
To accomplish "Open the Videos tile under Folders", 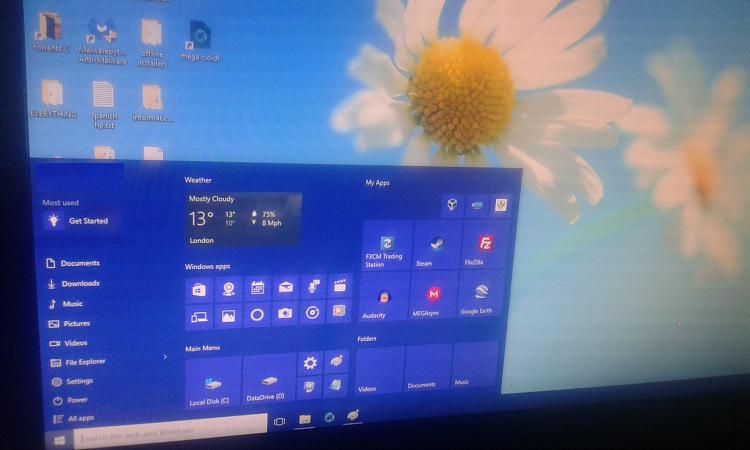I will point(380,371).
